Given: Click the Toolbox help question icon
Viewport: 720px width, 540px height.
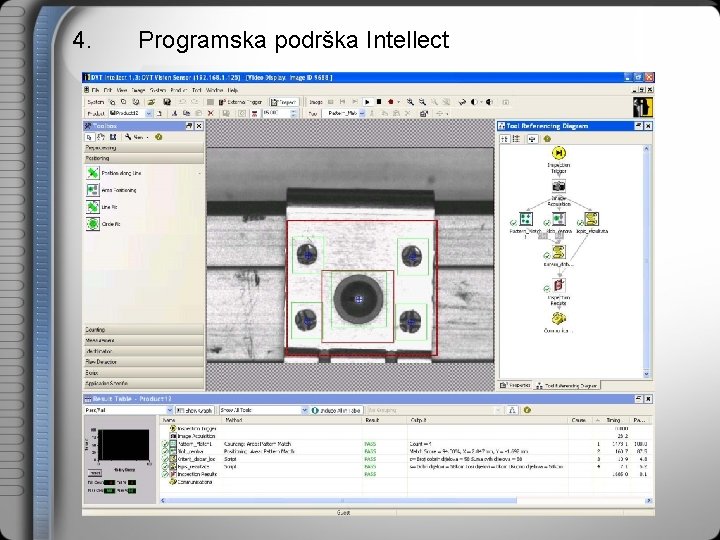Looking at the screenshot, I should [x=158, y=137].
